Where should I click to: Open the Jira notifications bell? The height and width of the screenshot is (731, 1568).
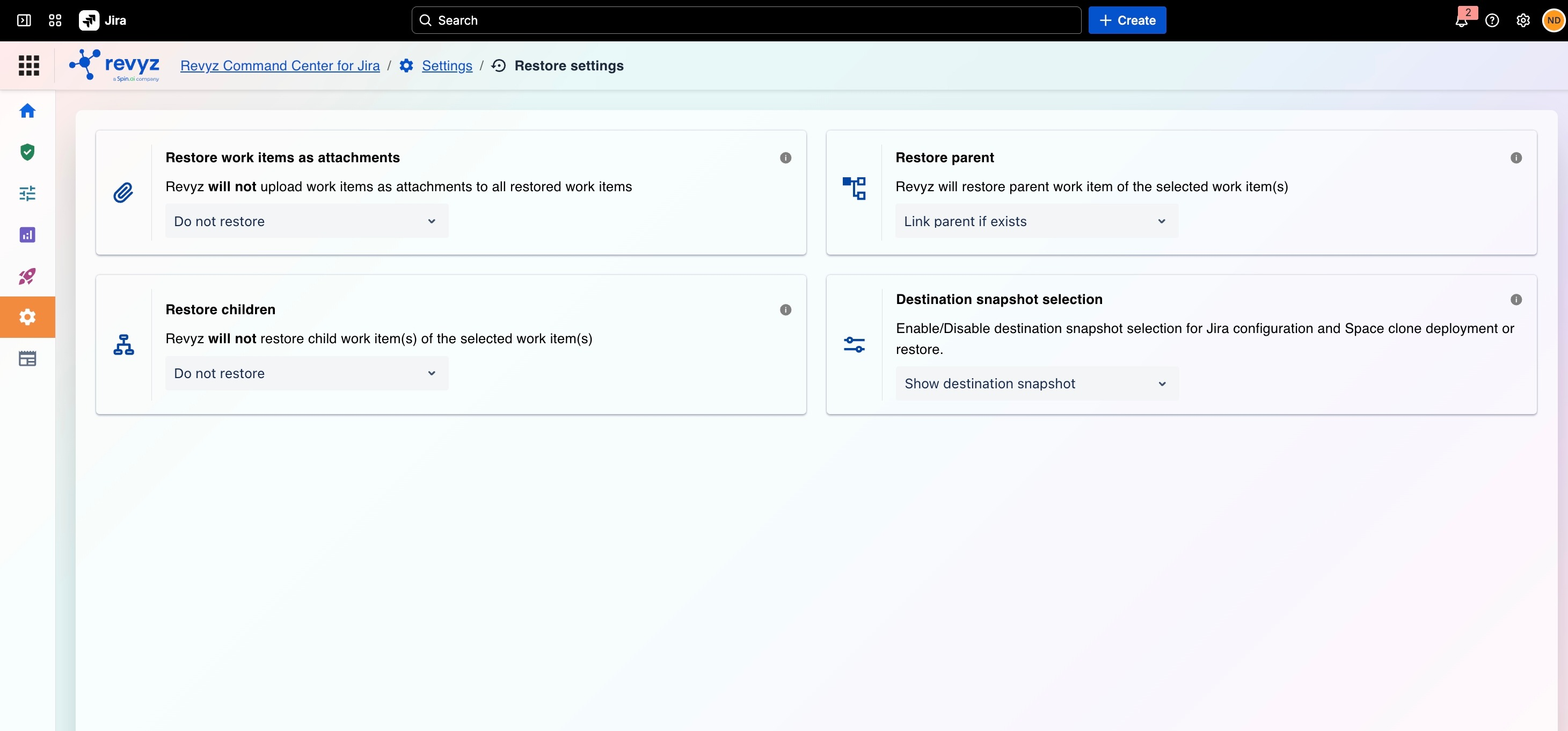click(1462, 20)
